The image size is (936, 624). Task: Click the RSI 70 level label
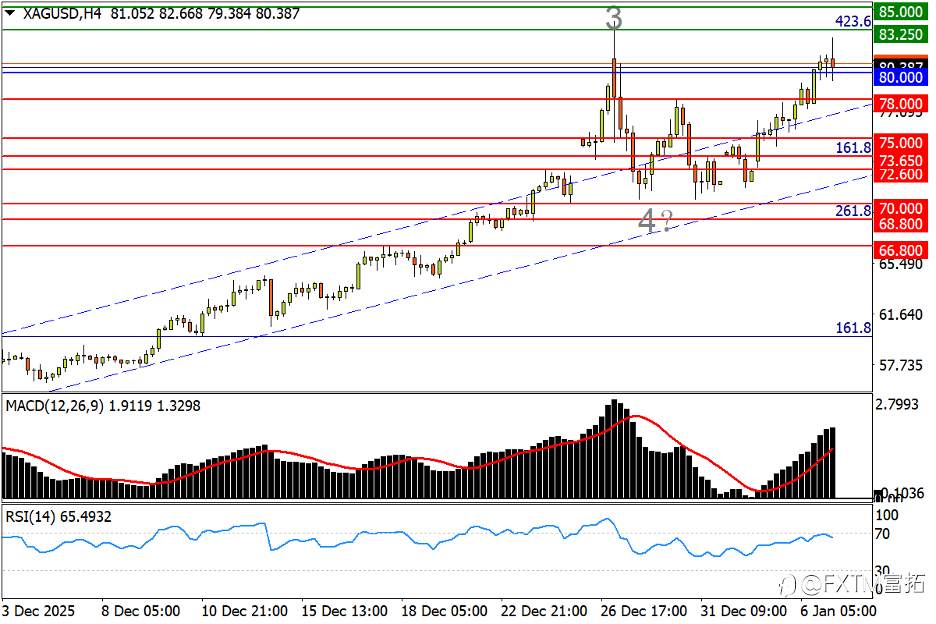coord(882,534)
